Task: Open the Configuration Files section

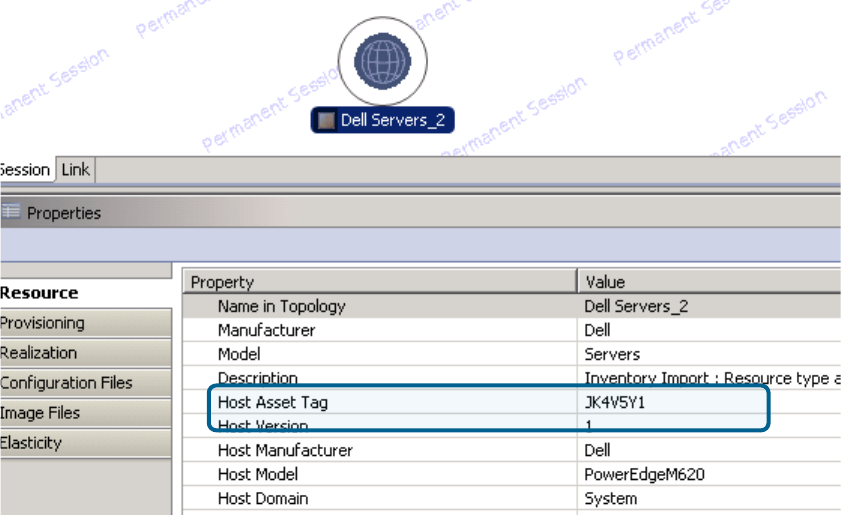Action: coord(86,383)
